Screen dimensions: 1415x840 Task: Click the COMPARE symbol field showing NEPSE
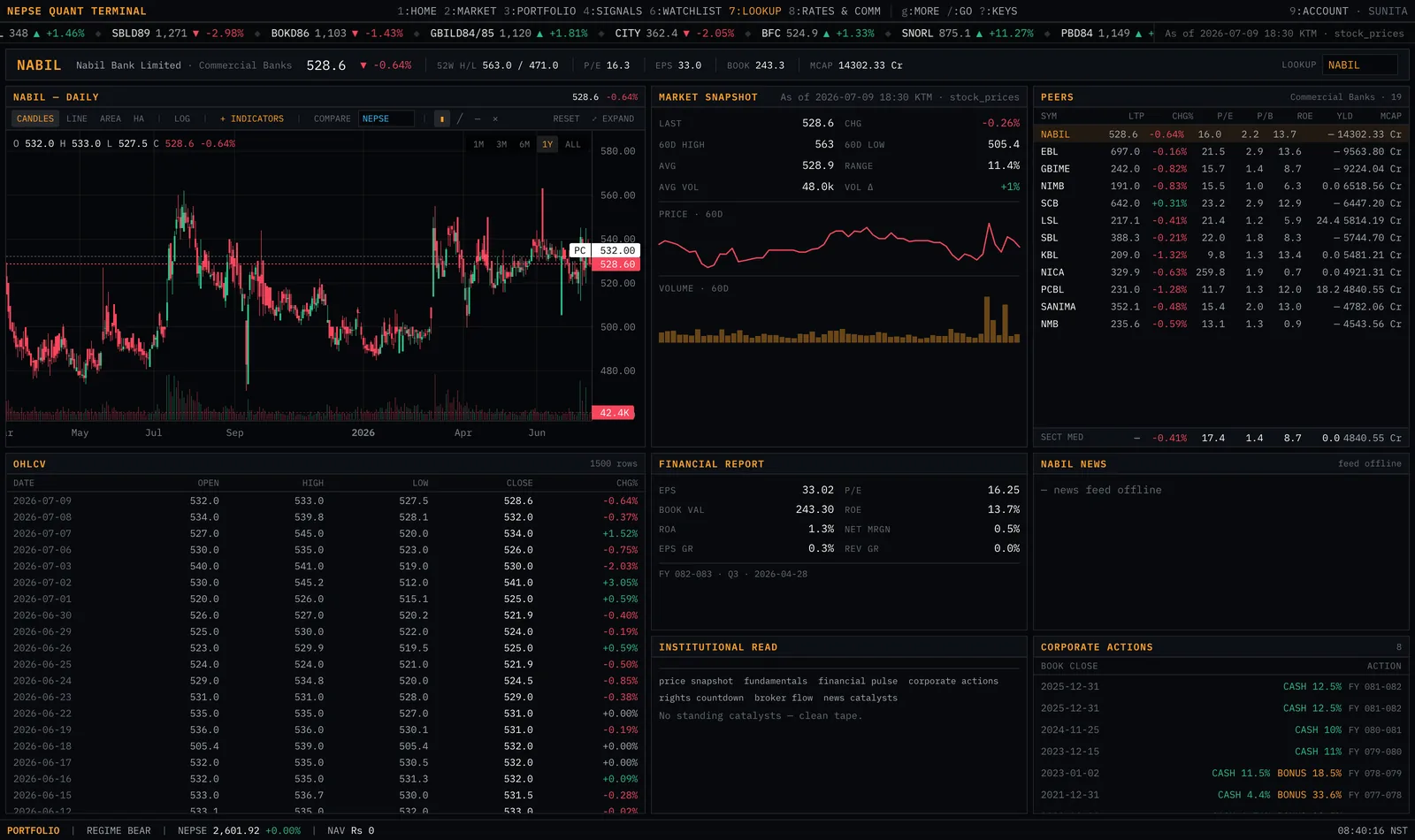(386, 118)
